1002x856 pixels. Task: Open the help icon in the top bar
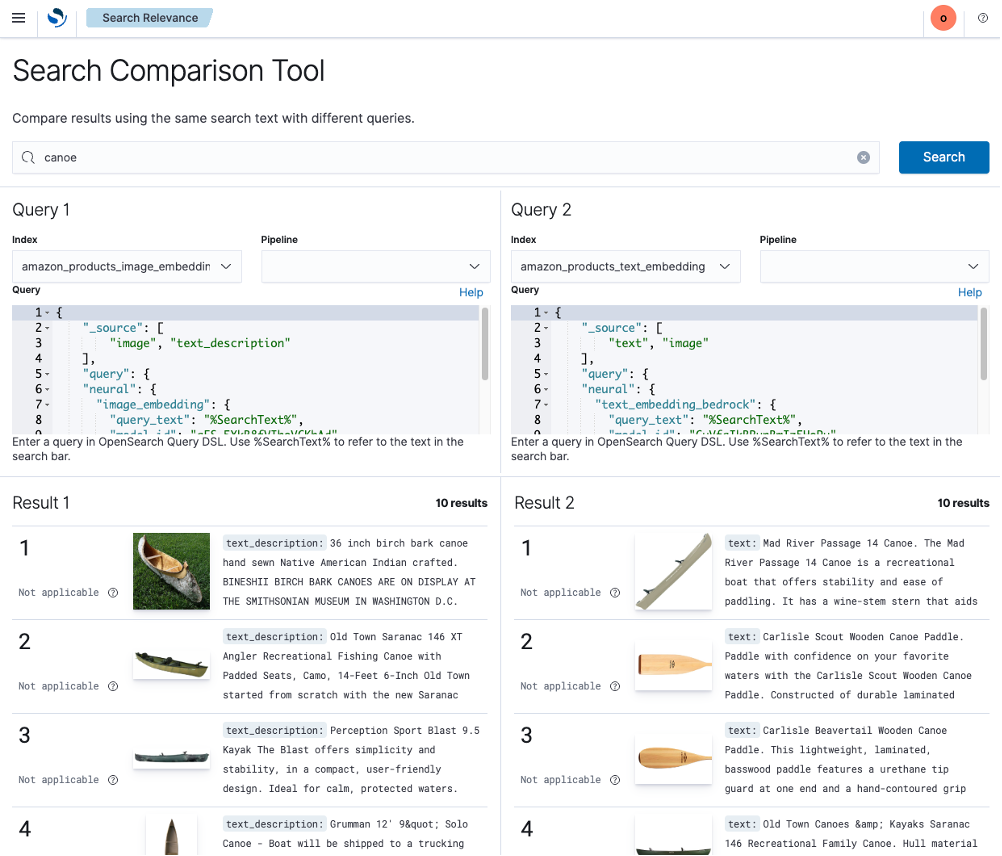tap(982, 17)
